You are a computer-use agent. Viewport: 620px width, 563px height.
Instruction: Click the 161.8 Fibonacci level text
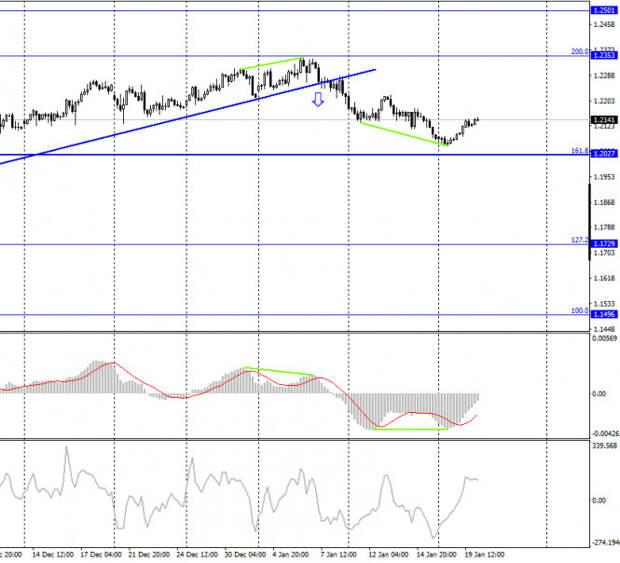pyautogui.click(x=578, y=150)
